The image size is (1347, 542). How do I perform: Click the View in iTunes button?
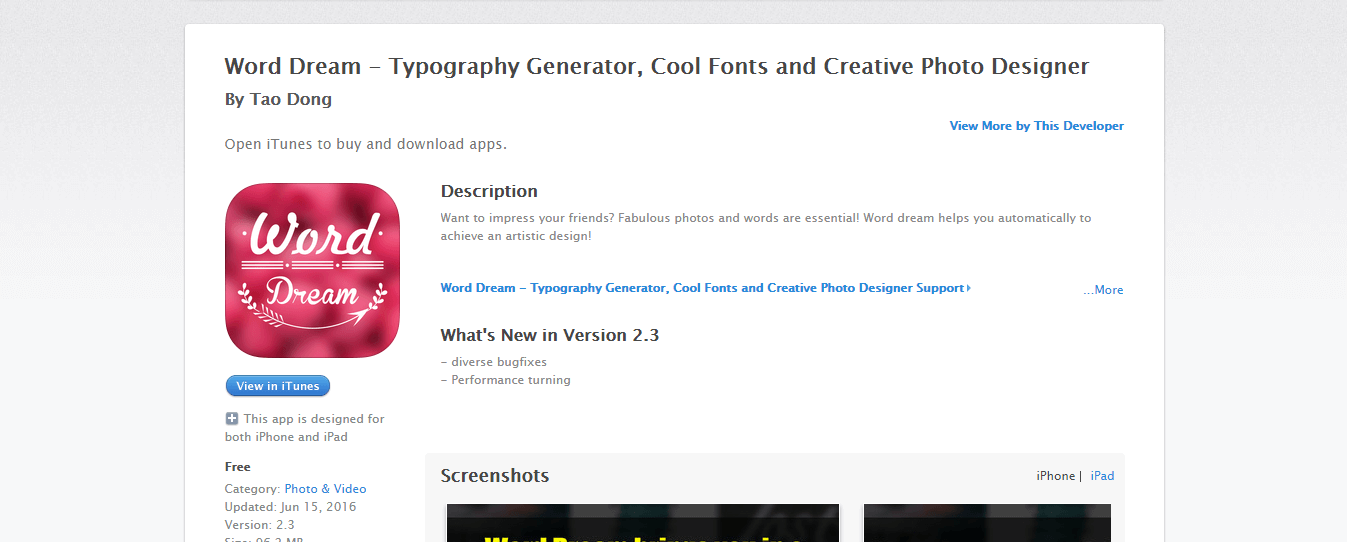(278, 386)
